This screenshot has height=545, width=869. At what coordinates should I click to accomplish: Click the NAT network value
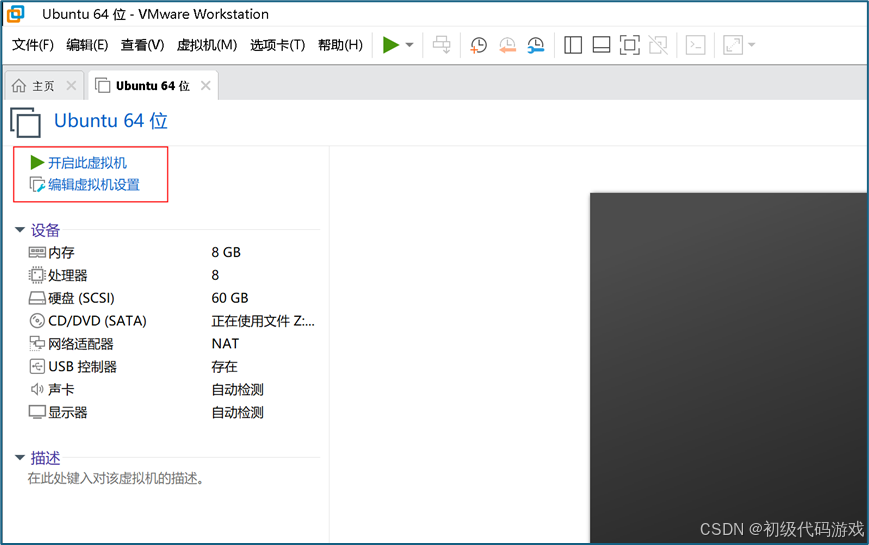tap(225, 344)
